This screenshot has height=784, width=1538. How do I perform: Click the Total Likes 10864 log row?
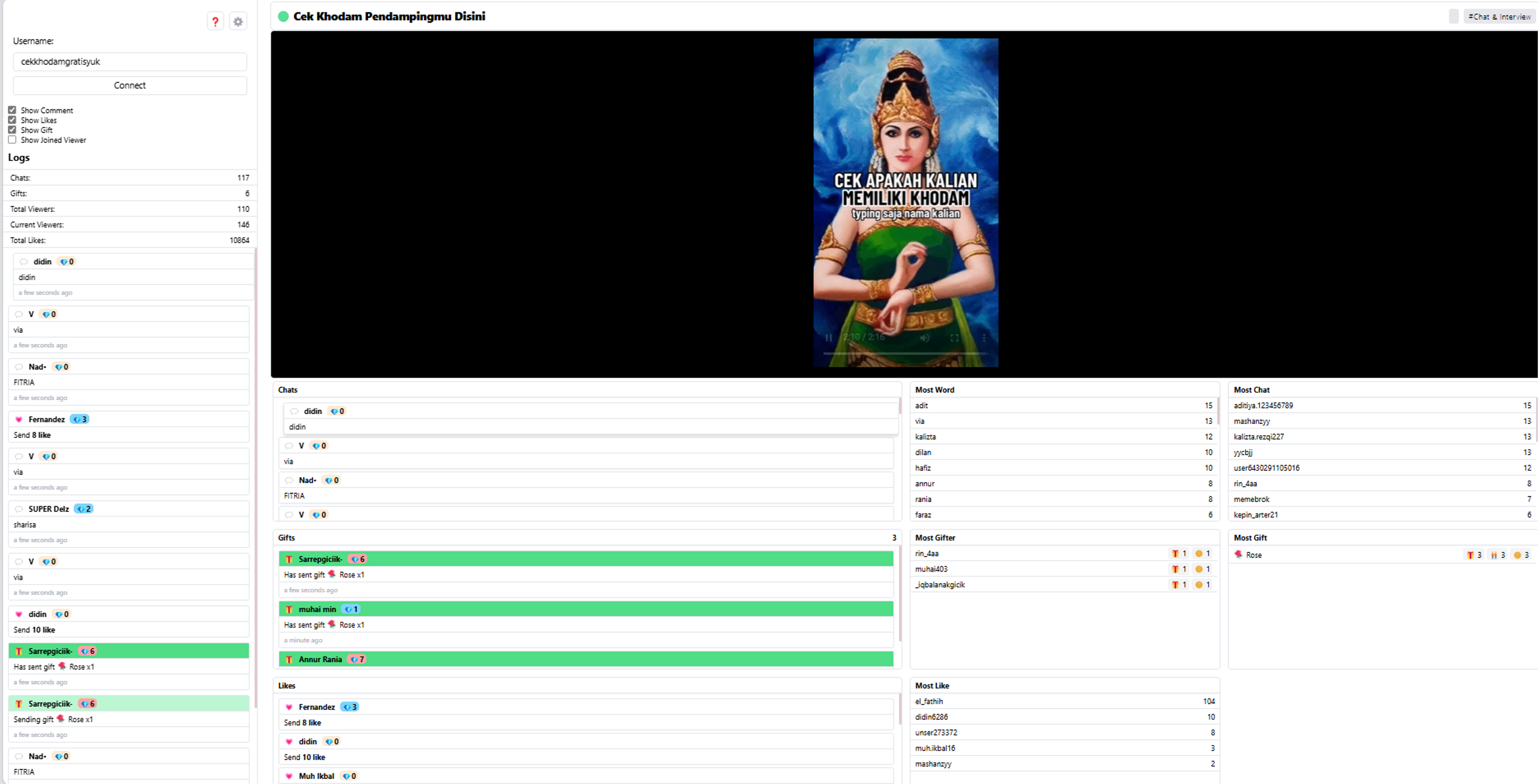pos(129,240)
